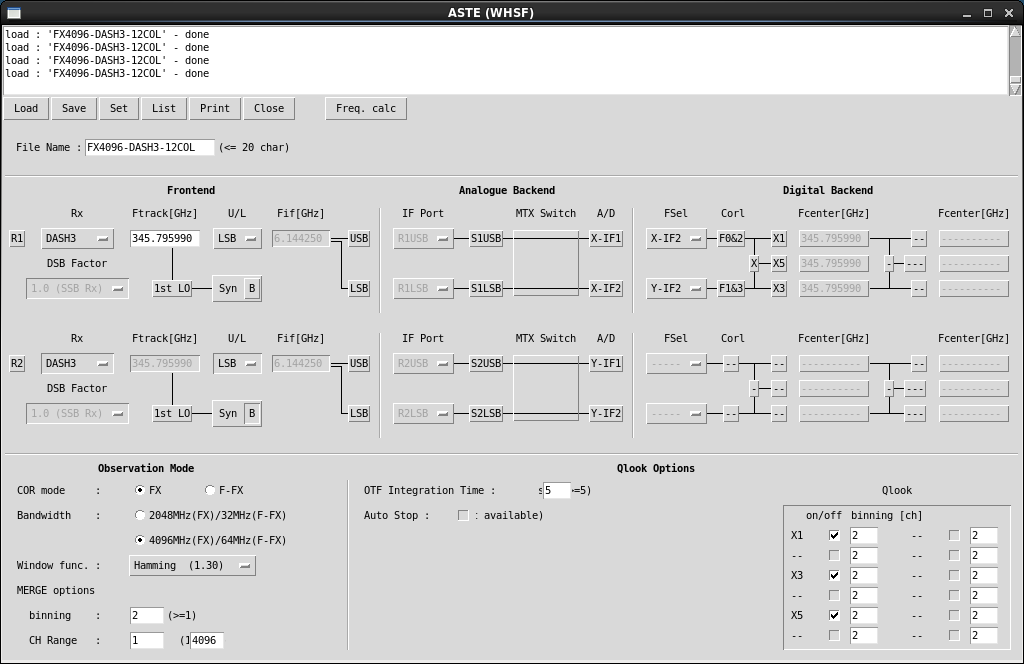Click the X3 output box
Viewport: 1024px width, 664px height.
pos(778,289)
